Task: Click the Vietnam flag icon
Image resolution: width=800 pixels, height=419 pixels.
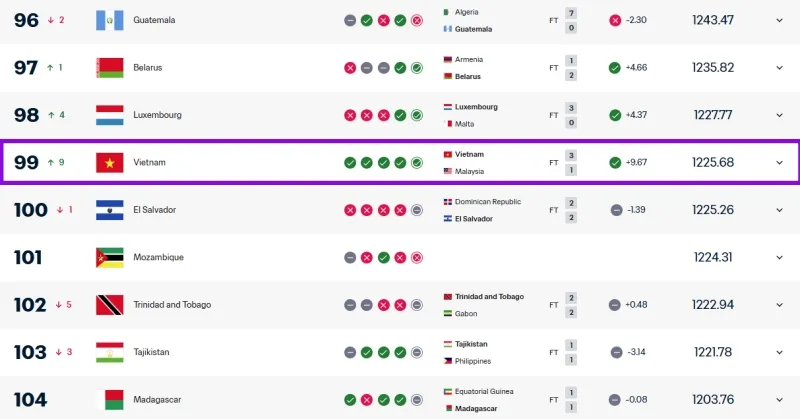Action: pyautogui.click(x=109, y=163)
